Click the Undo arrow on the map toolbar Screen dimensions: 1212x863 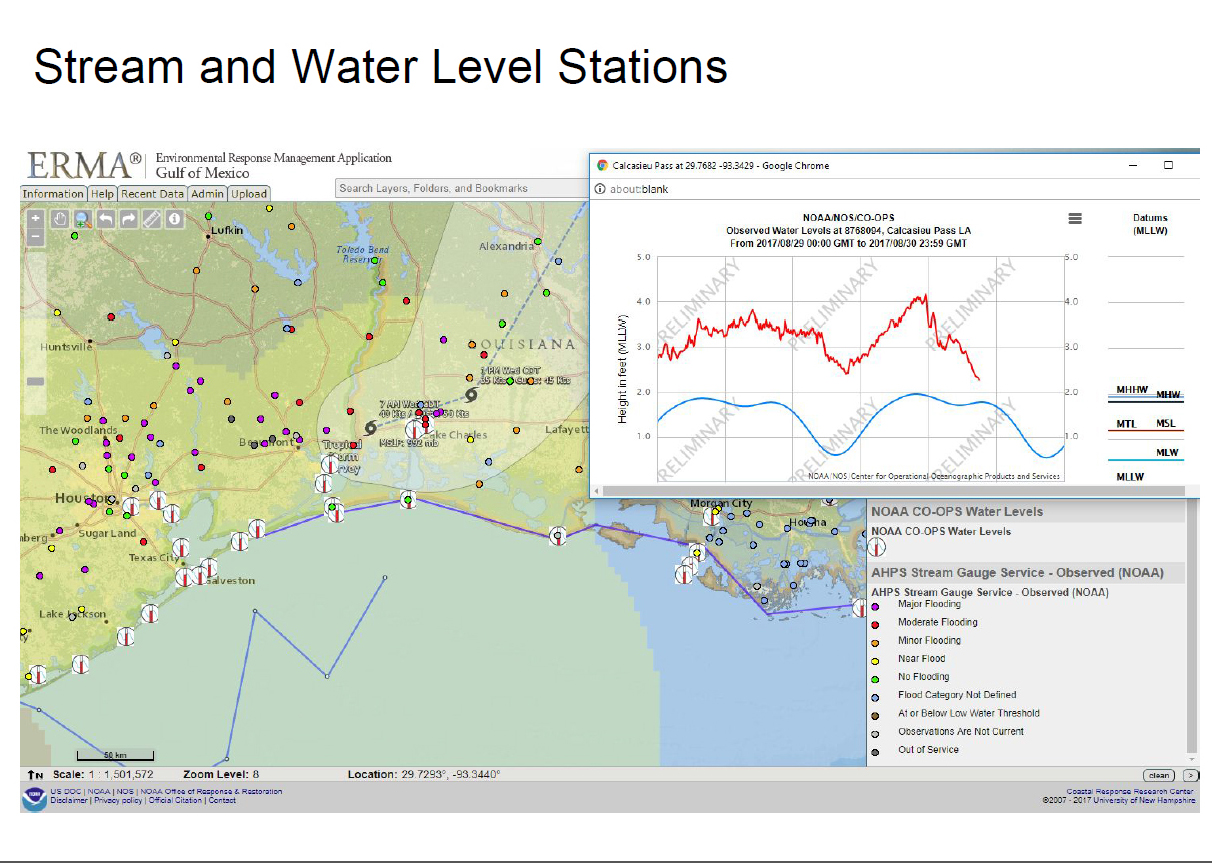(105, 218)
